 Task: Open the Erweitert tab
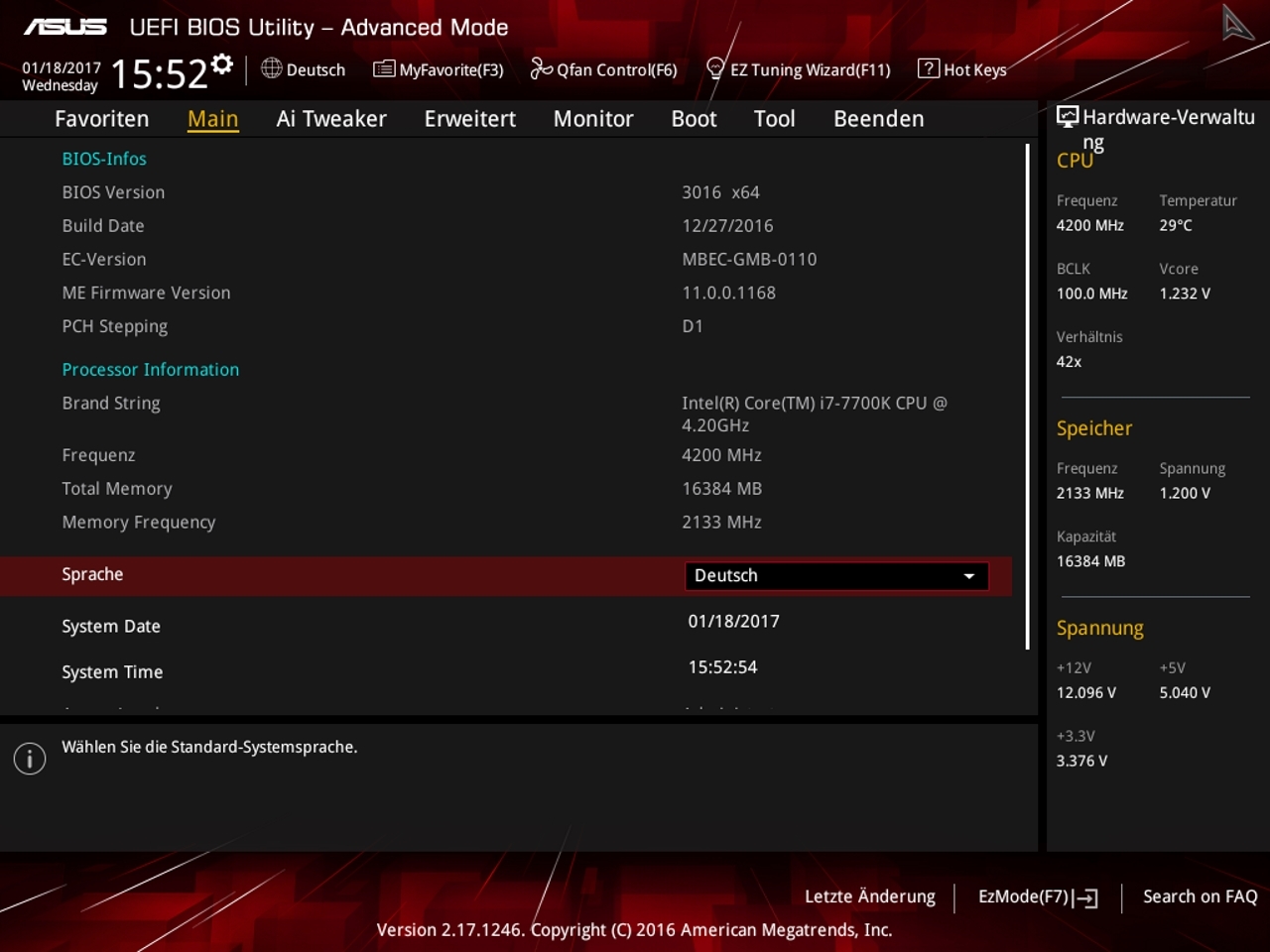(470, 119)
